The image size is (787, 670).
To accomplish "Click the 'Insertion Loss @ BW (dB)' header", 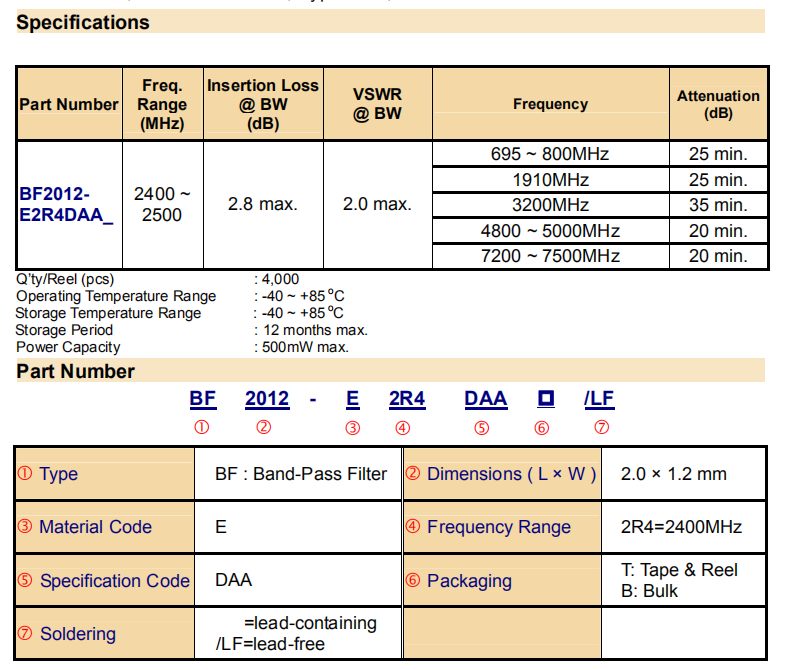I will (263, 104).
